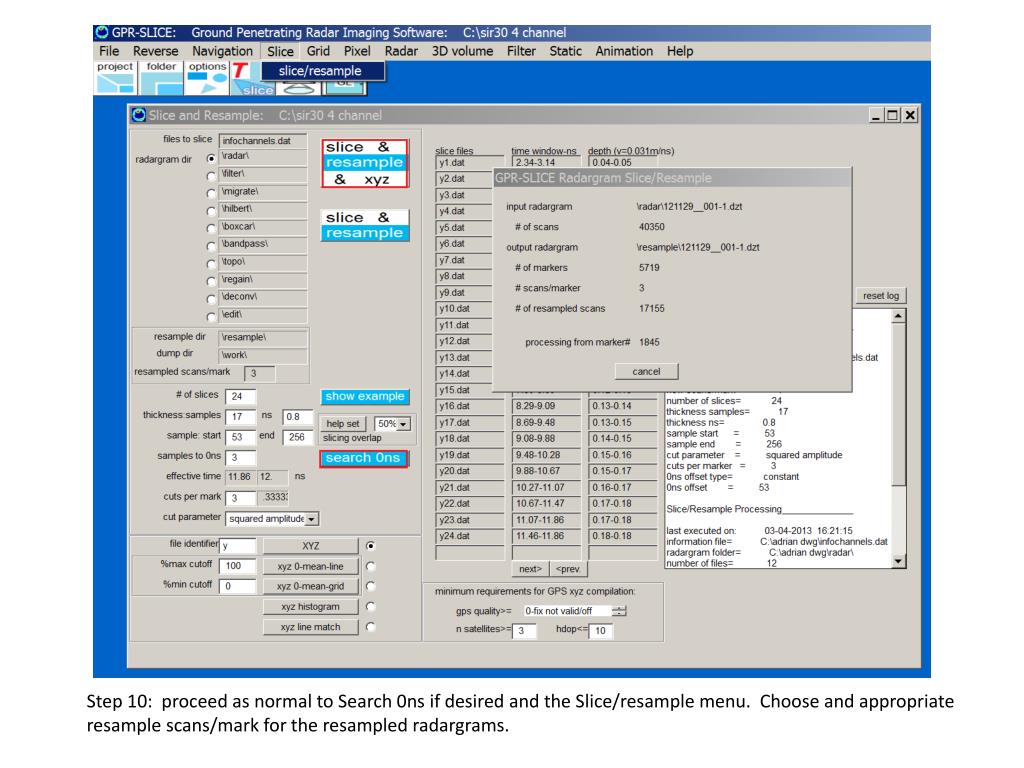Click the sample start input field
Screen dimensions: 1024x768
[x=240, y=437]
